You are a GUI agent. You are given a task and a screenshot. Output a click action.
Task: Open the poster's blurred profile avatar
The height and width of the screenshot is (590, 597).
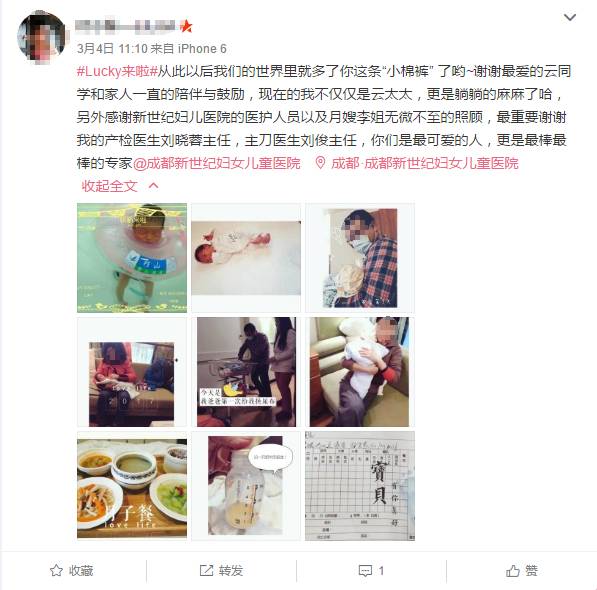pyautogui.click(x=42, y=35)
